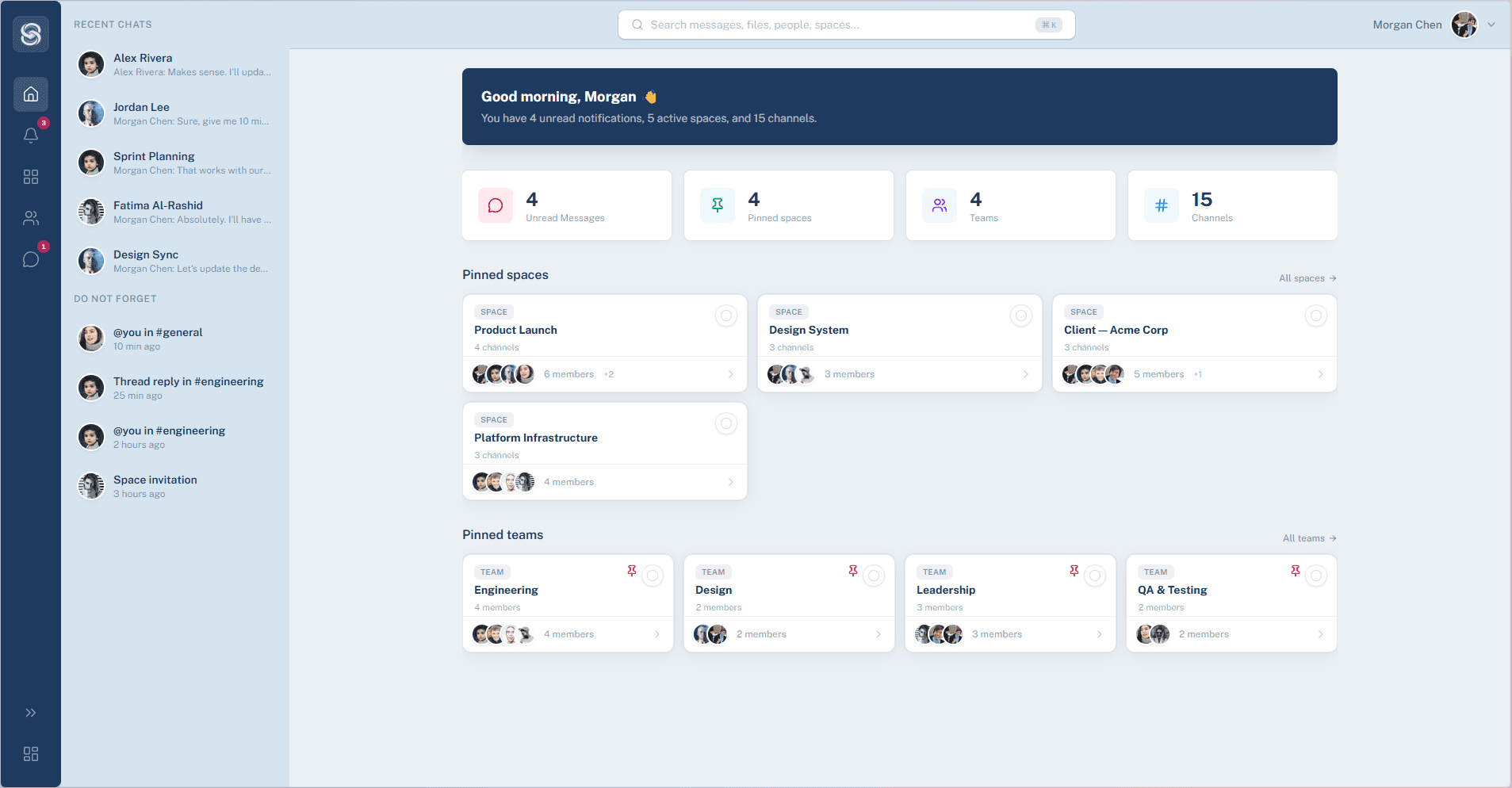Expand Design System members chevron
This screenshot has width=1512, height=788.
pyautogui.click(x=1026, y=374)
